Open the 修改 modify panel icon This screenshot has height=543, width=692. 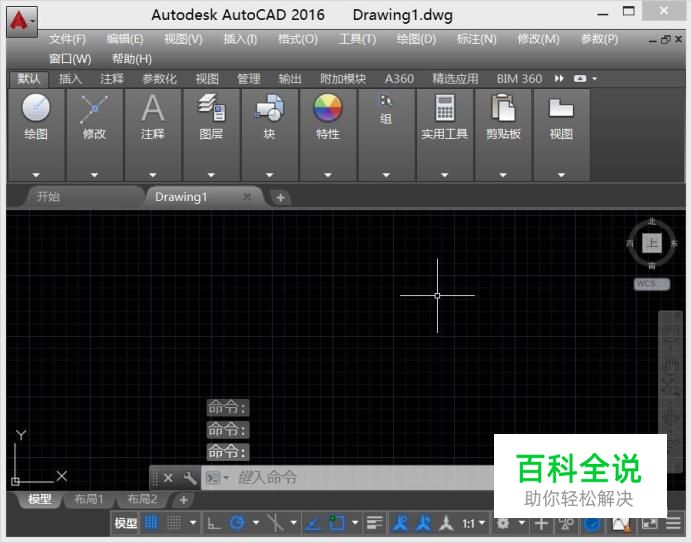point(94,109)
